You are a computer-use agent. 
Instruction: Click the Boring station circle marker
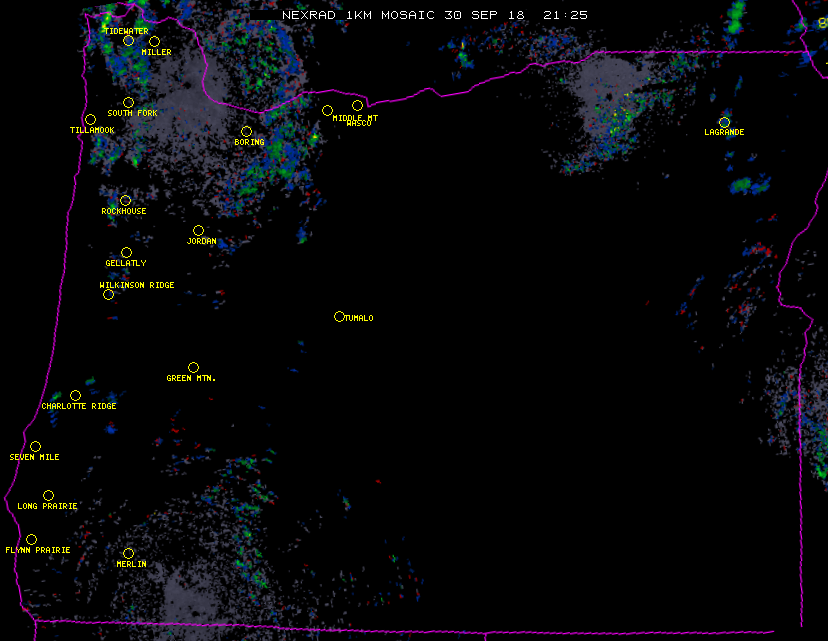[x=246, y=131]
